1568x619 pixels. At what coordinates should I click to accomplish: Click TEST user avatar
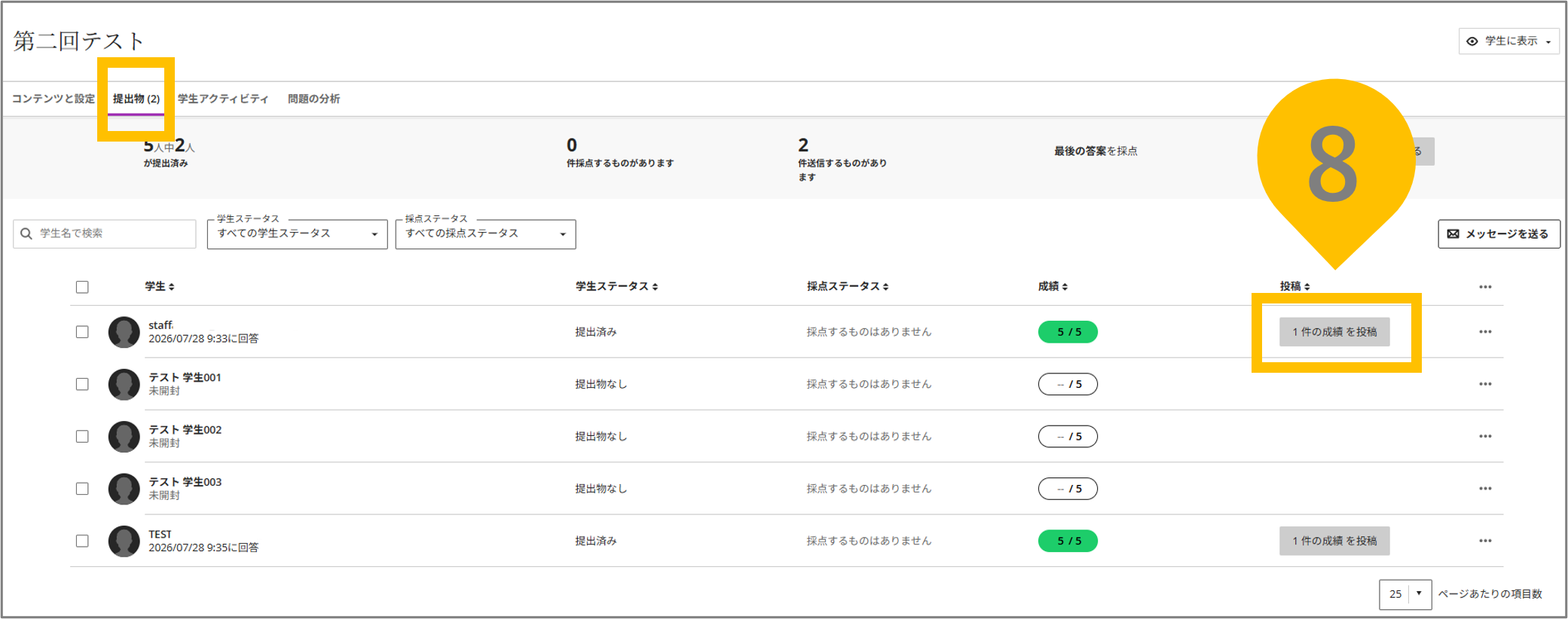(x=124, y=541)
